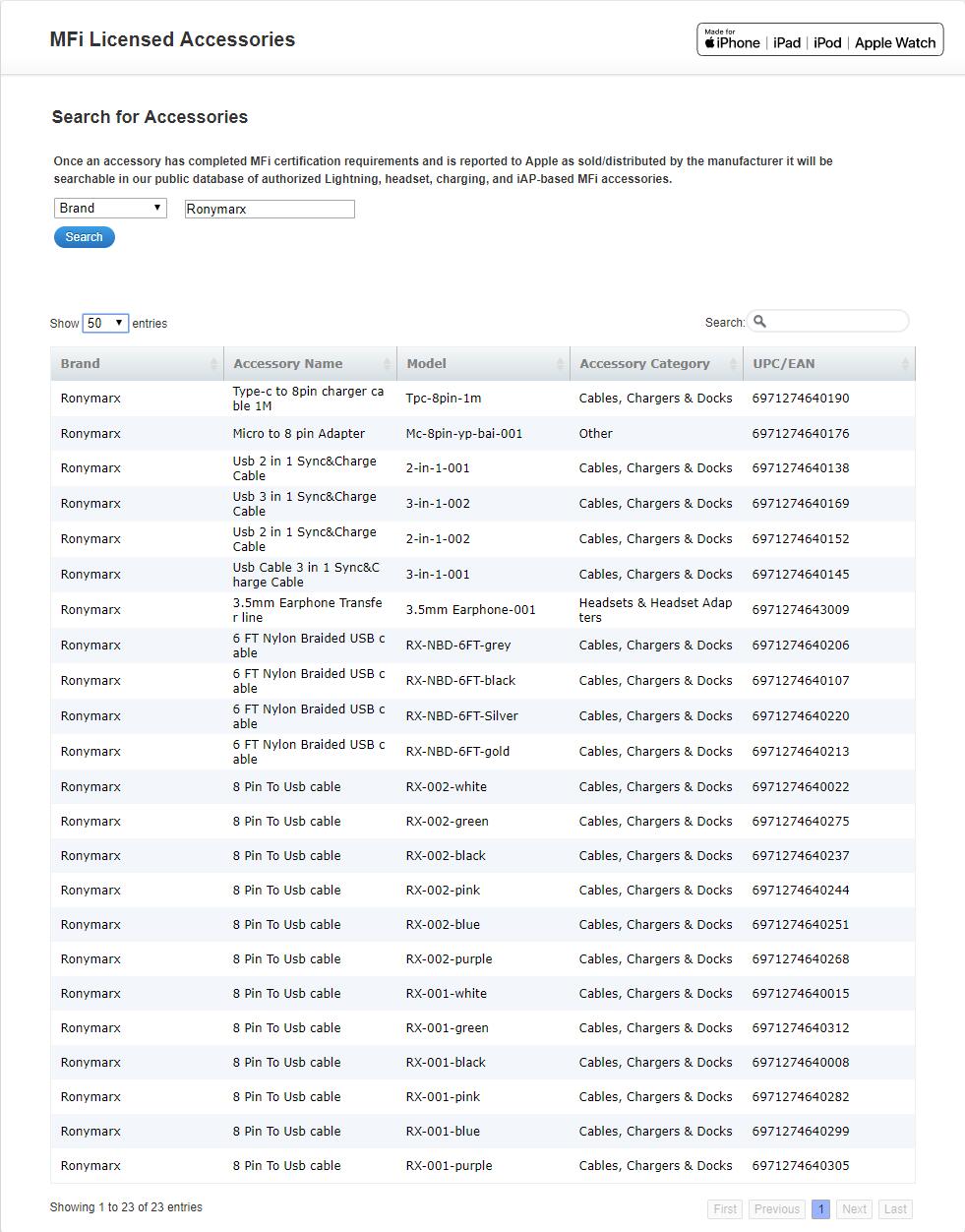Image resolution: width=965 pixels, height=1232 pixels.
Task: Click UPC 6971274640305
Action: pyautogui.click(x=801, y=1166)
